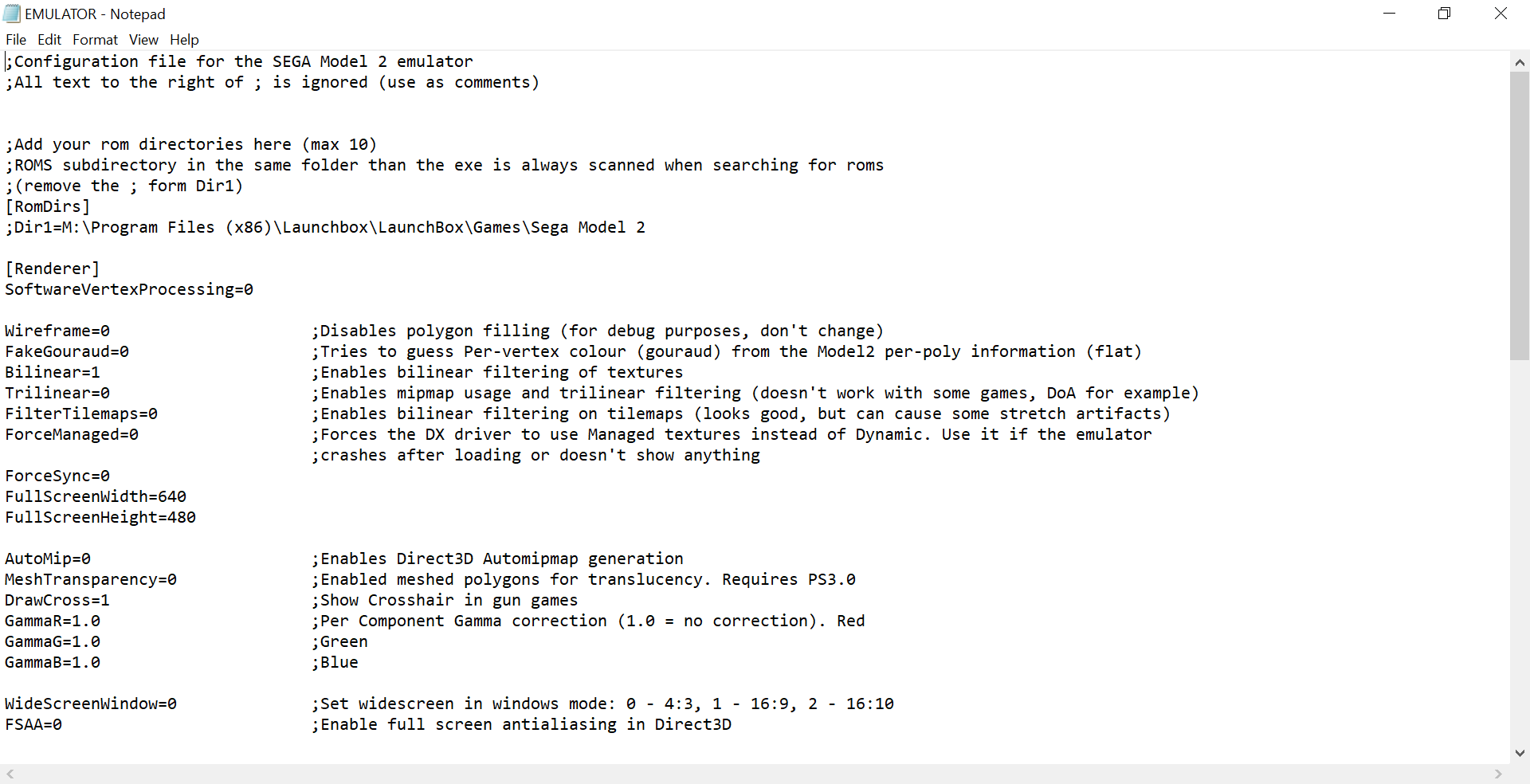Place cursor at Bilinear=1 line
The width and height of the screenshot is (1530, 784).
pyautogui.click(x=53, y=372)
